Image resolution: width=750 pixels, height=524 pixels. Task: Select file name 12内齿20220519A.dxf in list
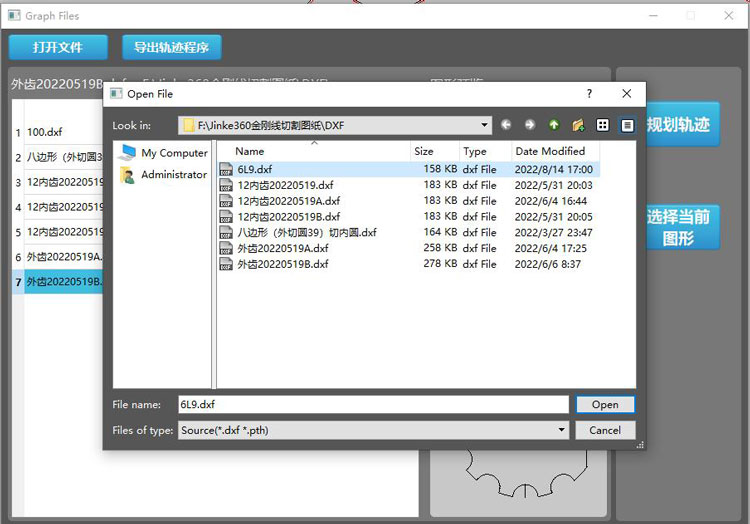coord(288,201)
